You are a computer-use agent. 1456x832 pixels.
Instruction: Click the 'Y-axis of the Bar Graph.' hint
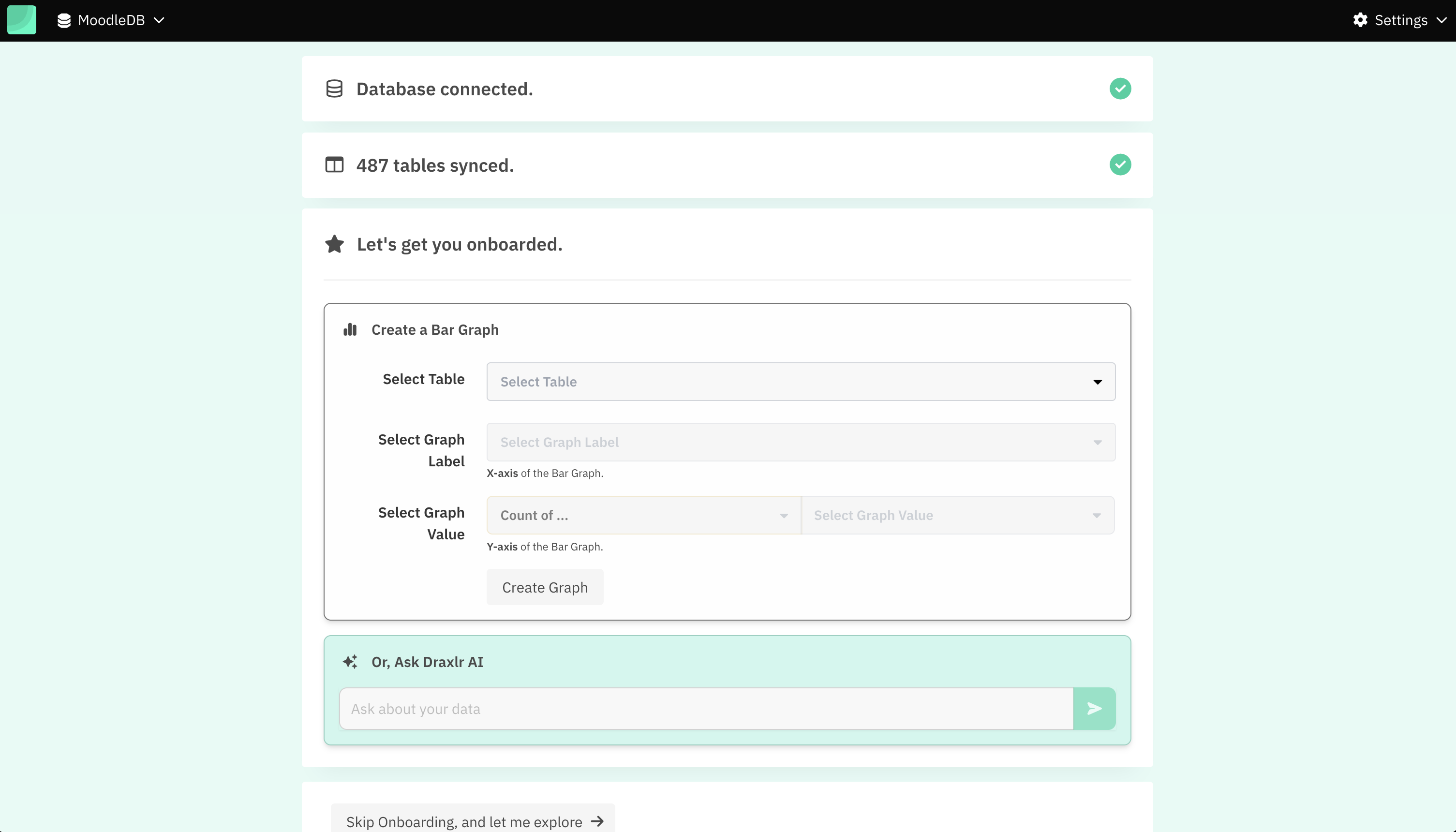[x=545, y=547]
